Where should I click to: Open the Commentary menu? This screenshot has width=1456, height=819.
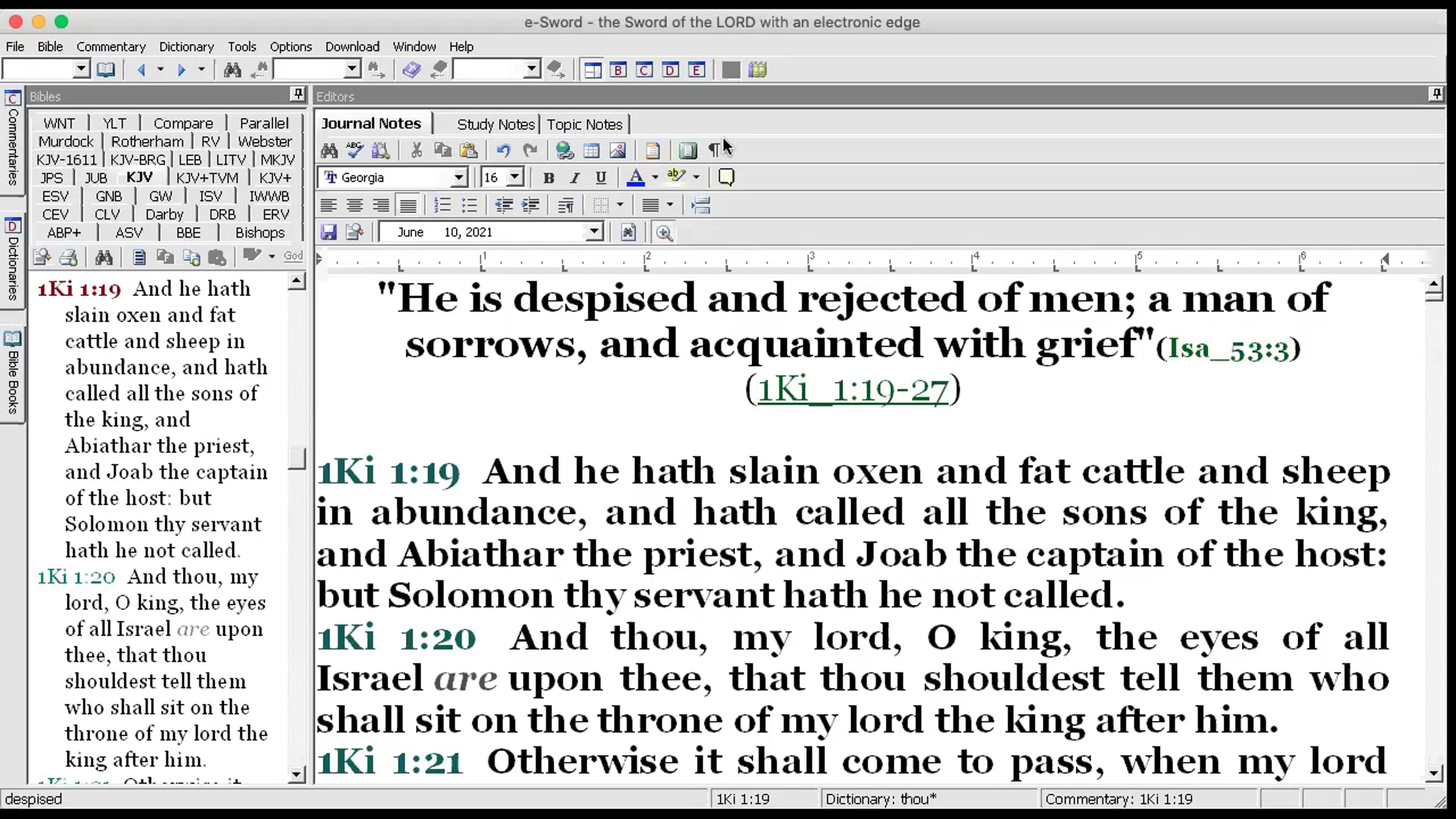coord(111,47)
